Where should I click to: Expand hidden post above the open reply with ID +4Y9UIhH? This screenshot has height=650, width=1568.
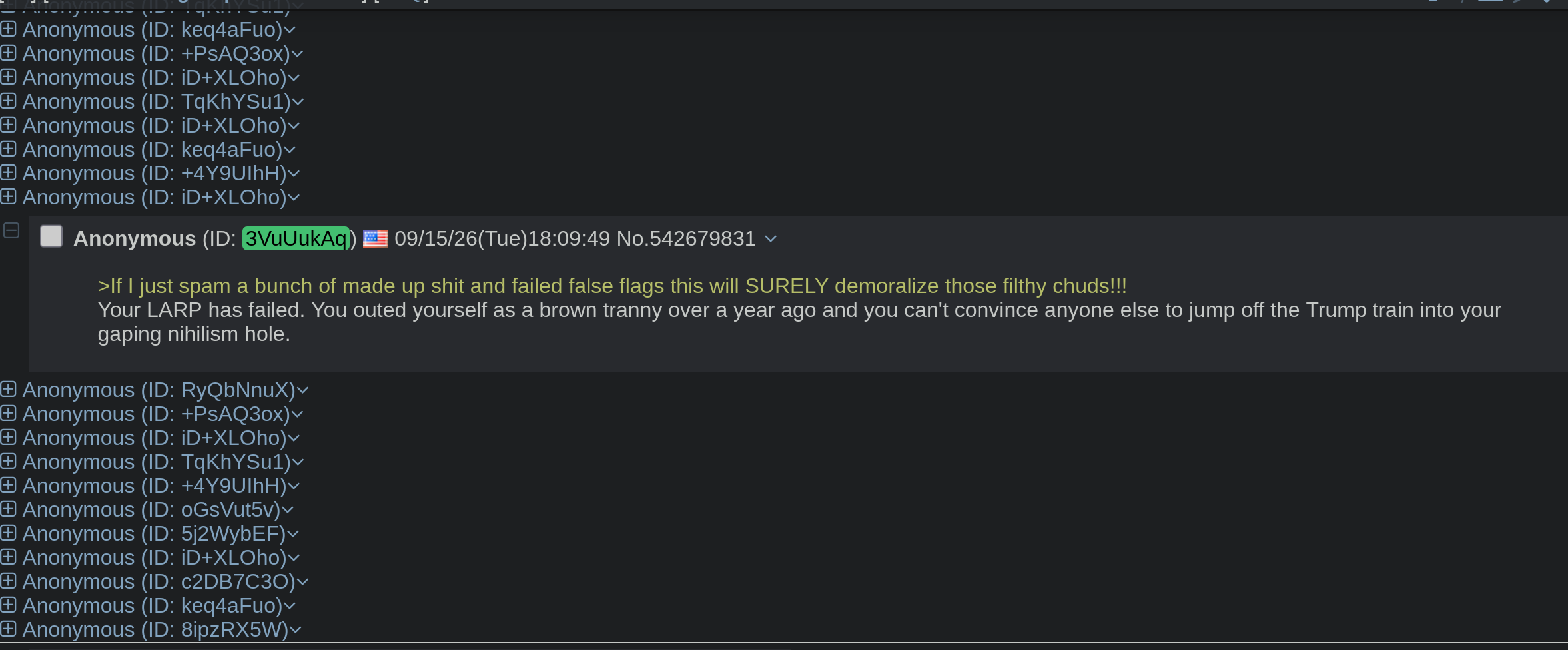point(8,172)
